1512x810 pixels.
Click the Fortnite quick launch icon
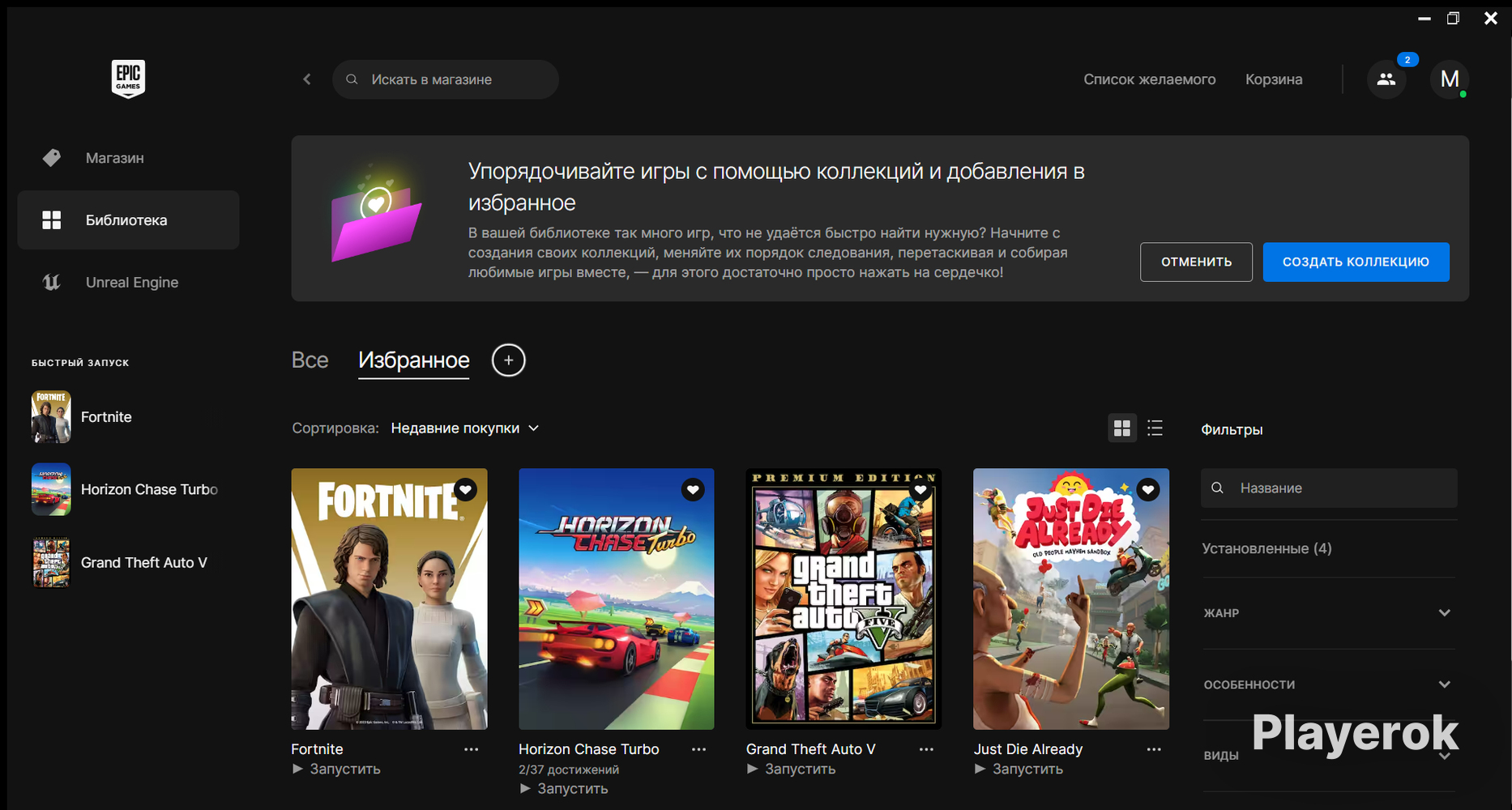[x=51, y=417]
